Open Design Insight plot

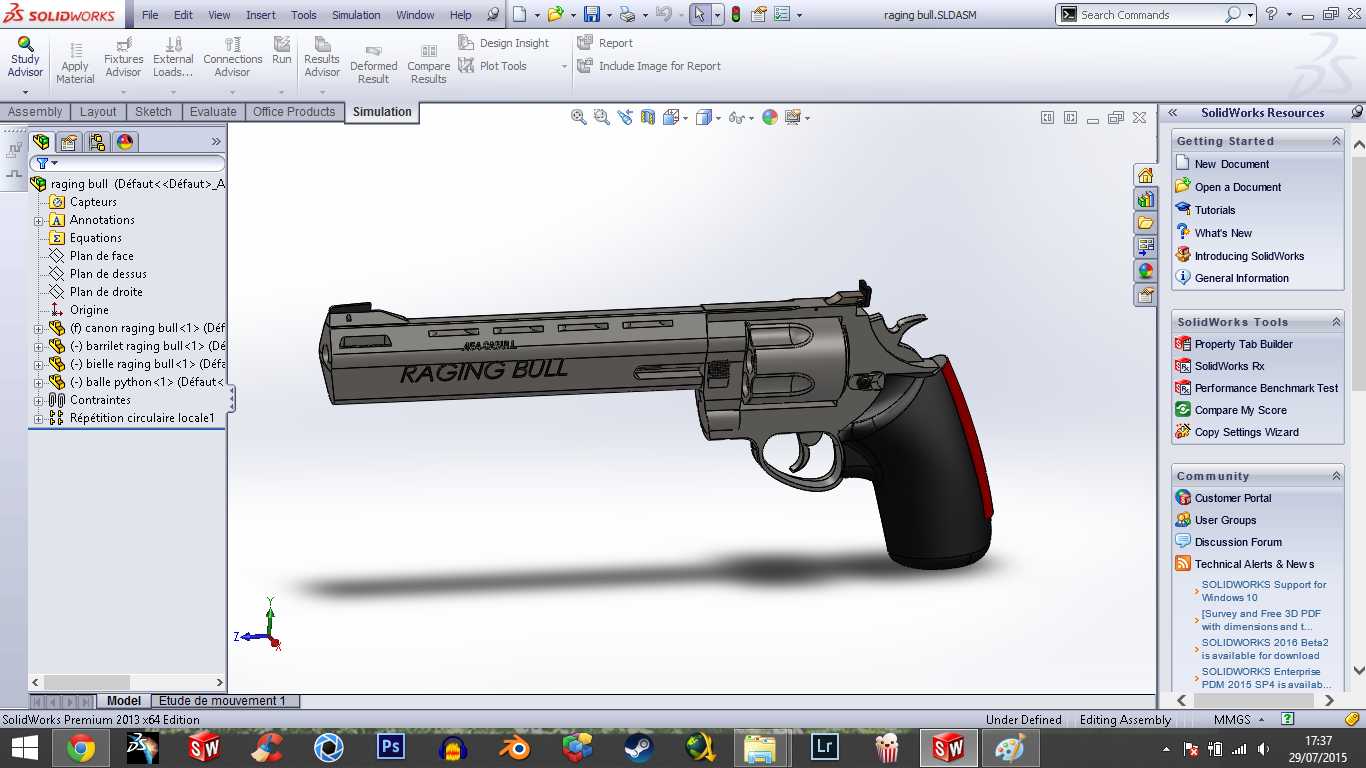(504, 43)
